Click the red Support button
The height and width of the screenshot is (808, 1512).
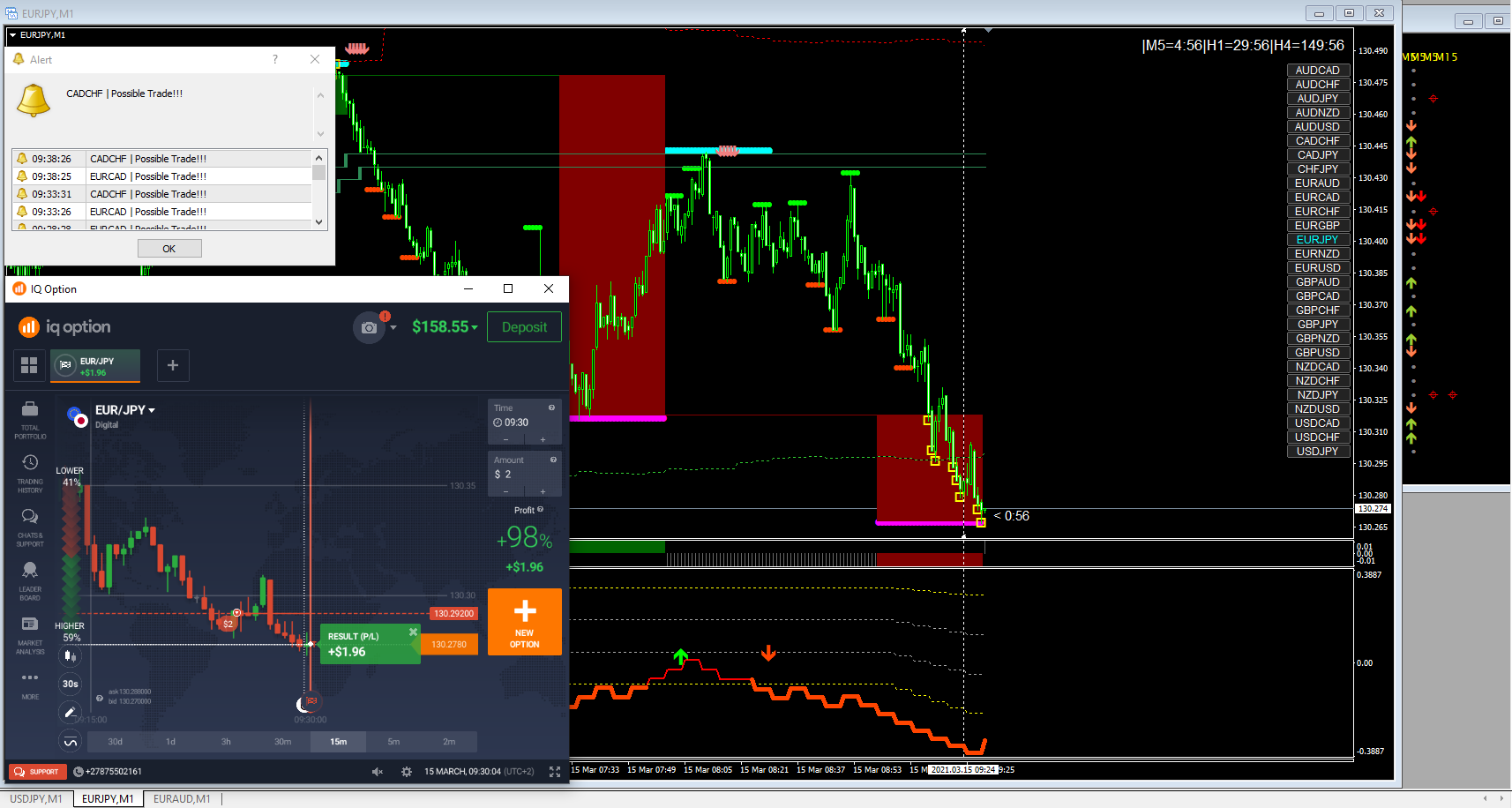tap(38, 772)
